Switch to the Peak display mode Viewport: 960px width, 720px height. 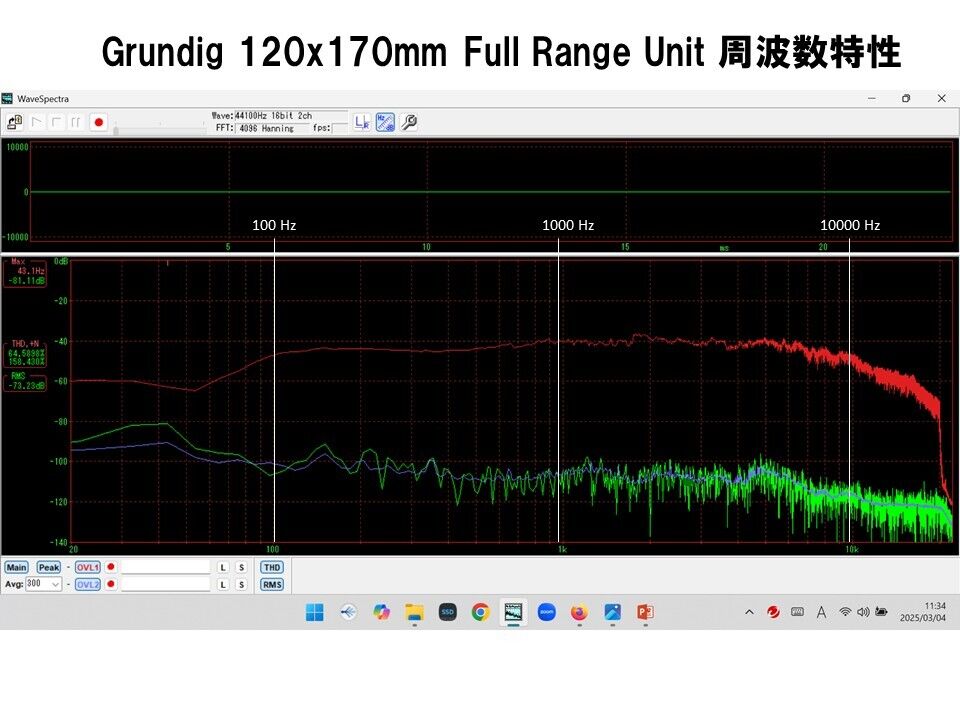point(47,567)
